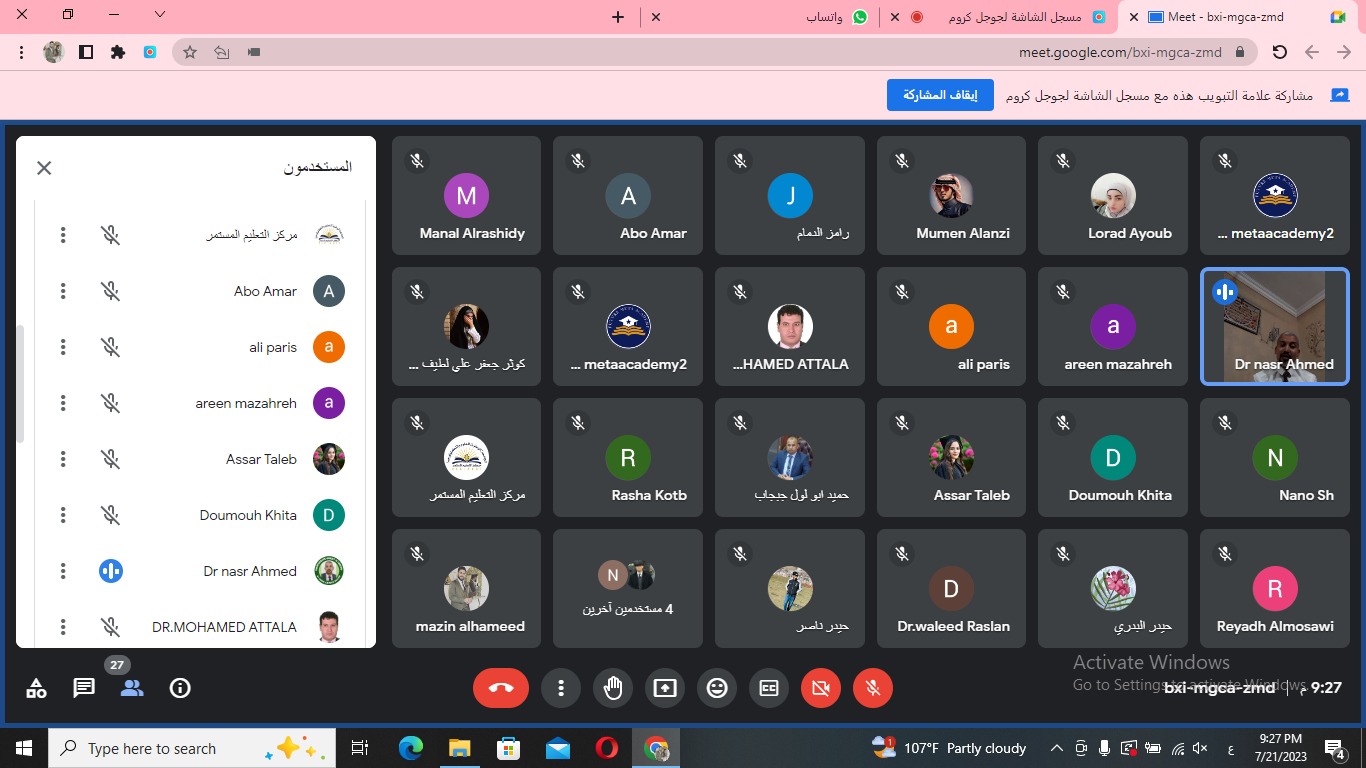Close the participants side panel
Viewport: 1366px width, 768px height.
[x=44, y=168]
